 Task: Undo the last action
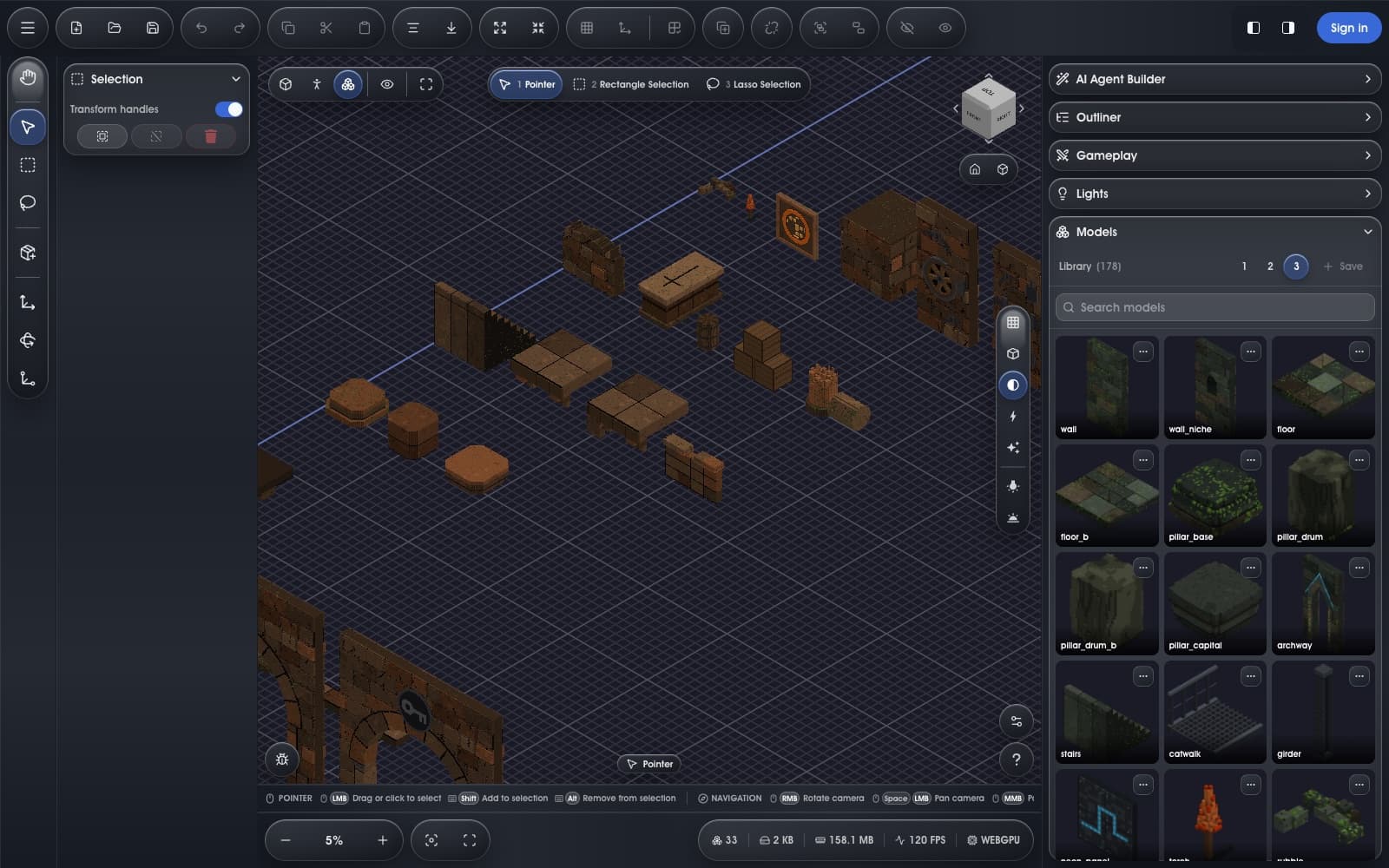[201, 28]
